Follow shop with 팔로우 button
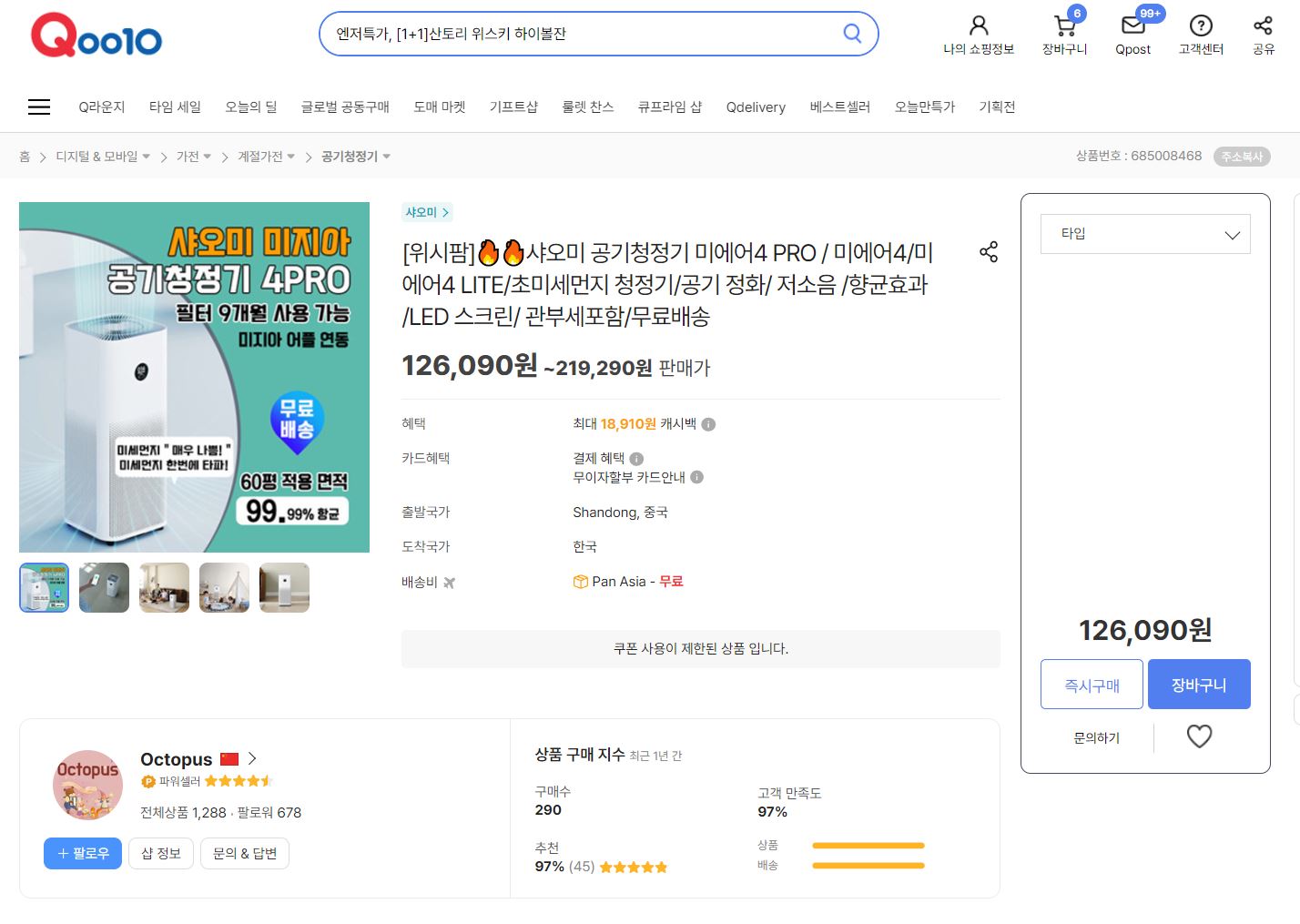Viewport: 1300px width, 924px height. pos(83,853)
